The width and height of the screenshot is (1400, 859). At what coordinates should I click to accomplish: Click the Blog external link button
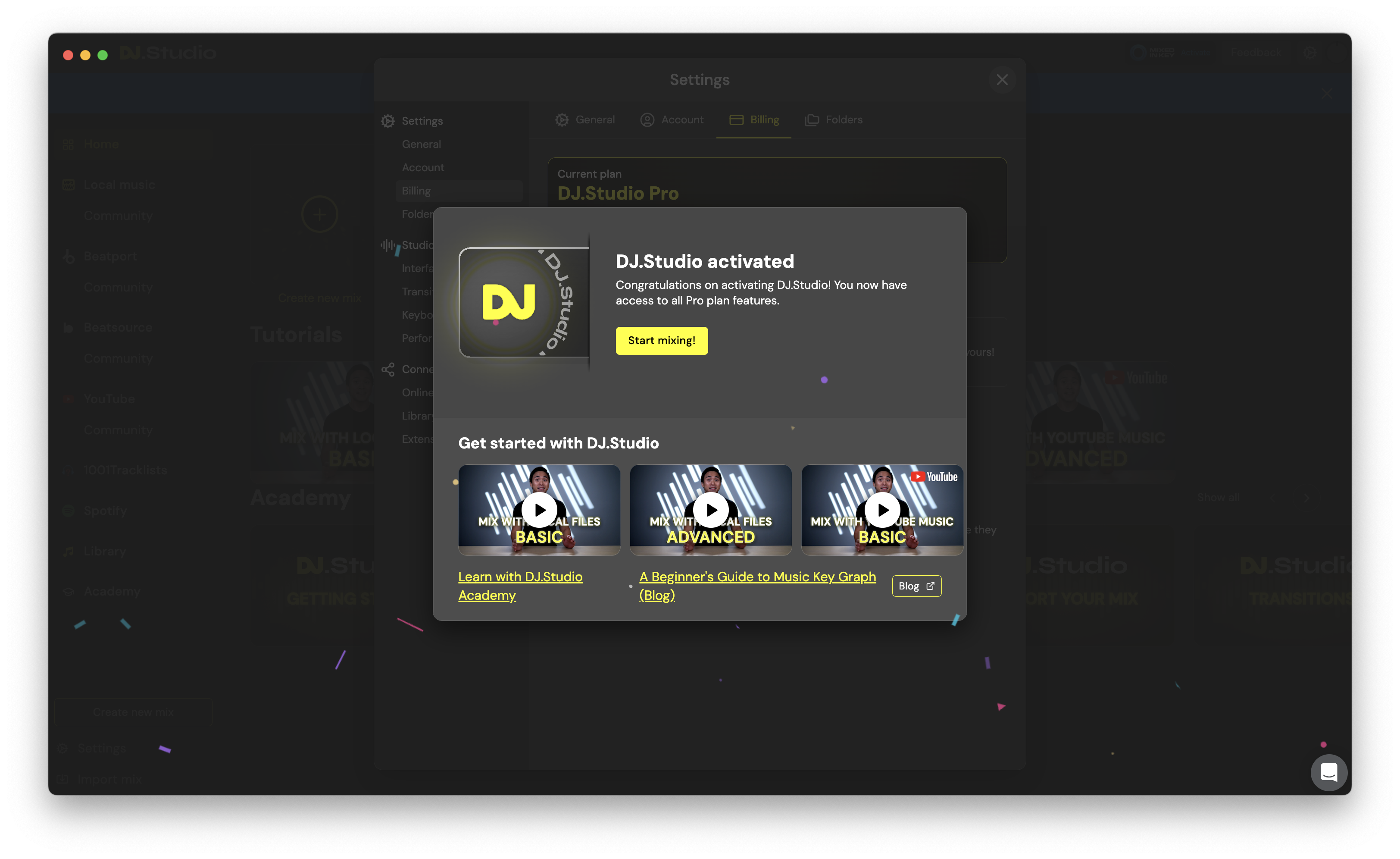[x=916, y=586]
